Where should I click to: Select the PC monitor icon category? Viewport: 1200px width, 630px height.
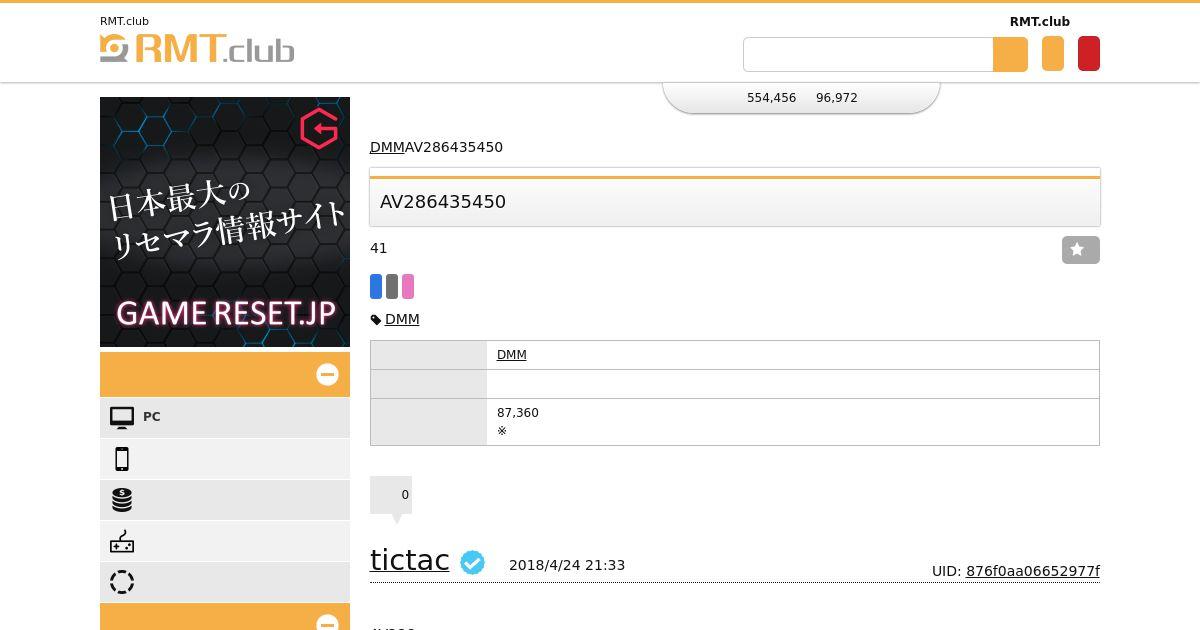point(122,417)
